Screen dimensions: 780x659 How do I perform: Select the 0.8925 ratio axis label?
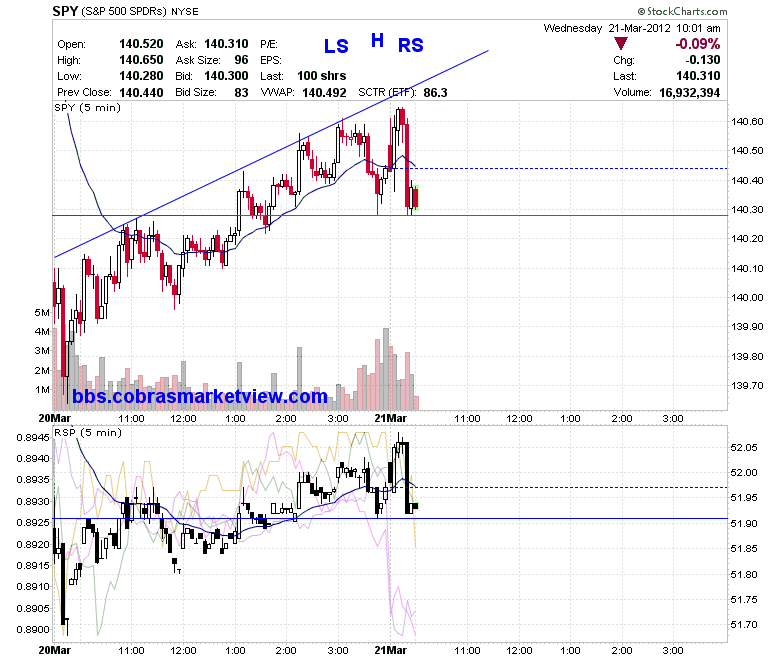pos(33,523)
